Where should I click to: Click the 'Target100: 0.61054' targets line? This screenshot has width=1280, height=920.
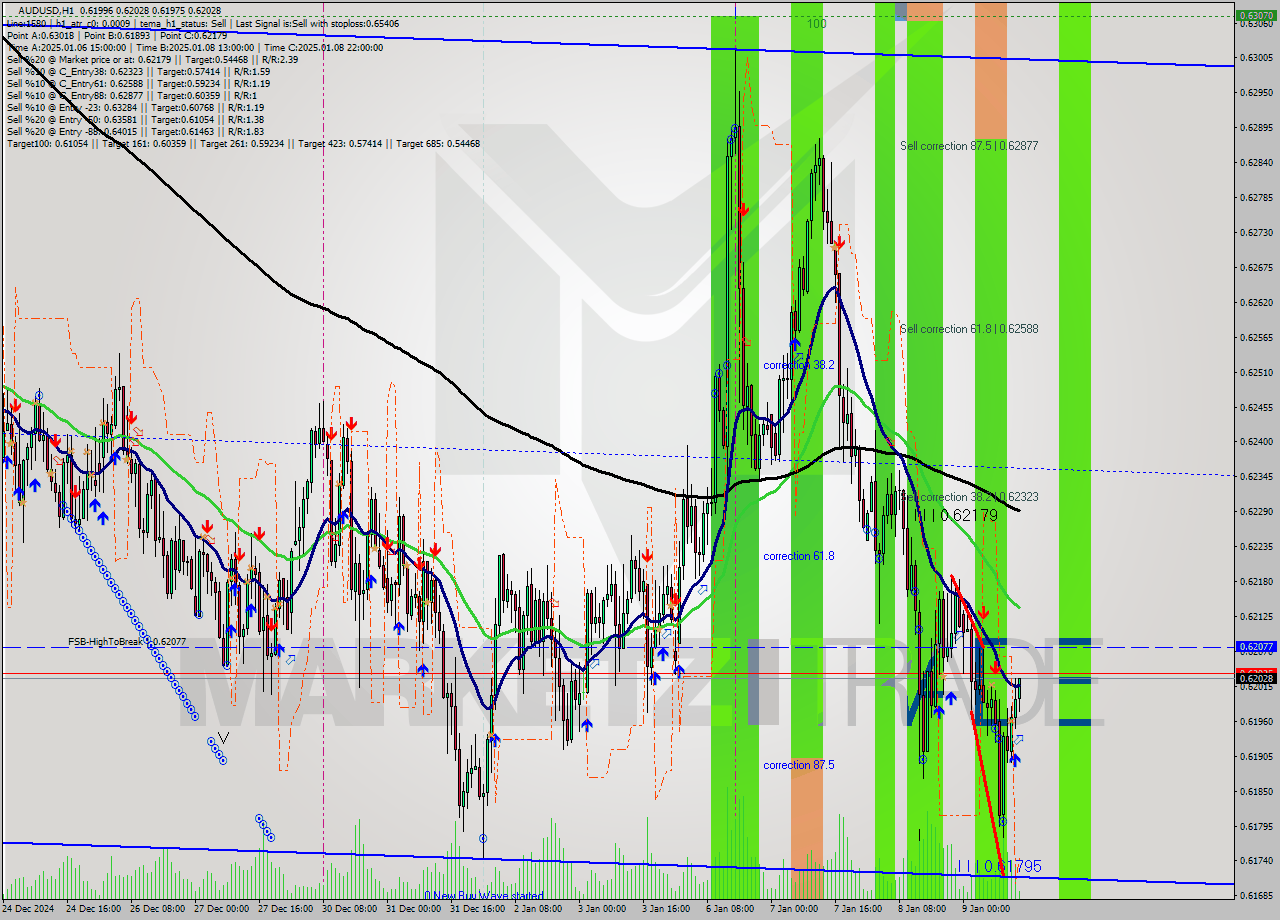[243, 144]
